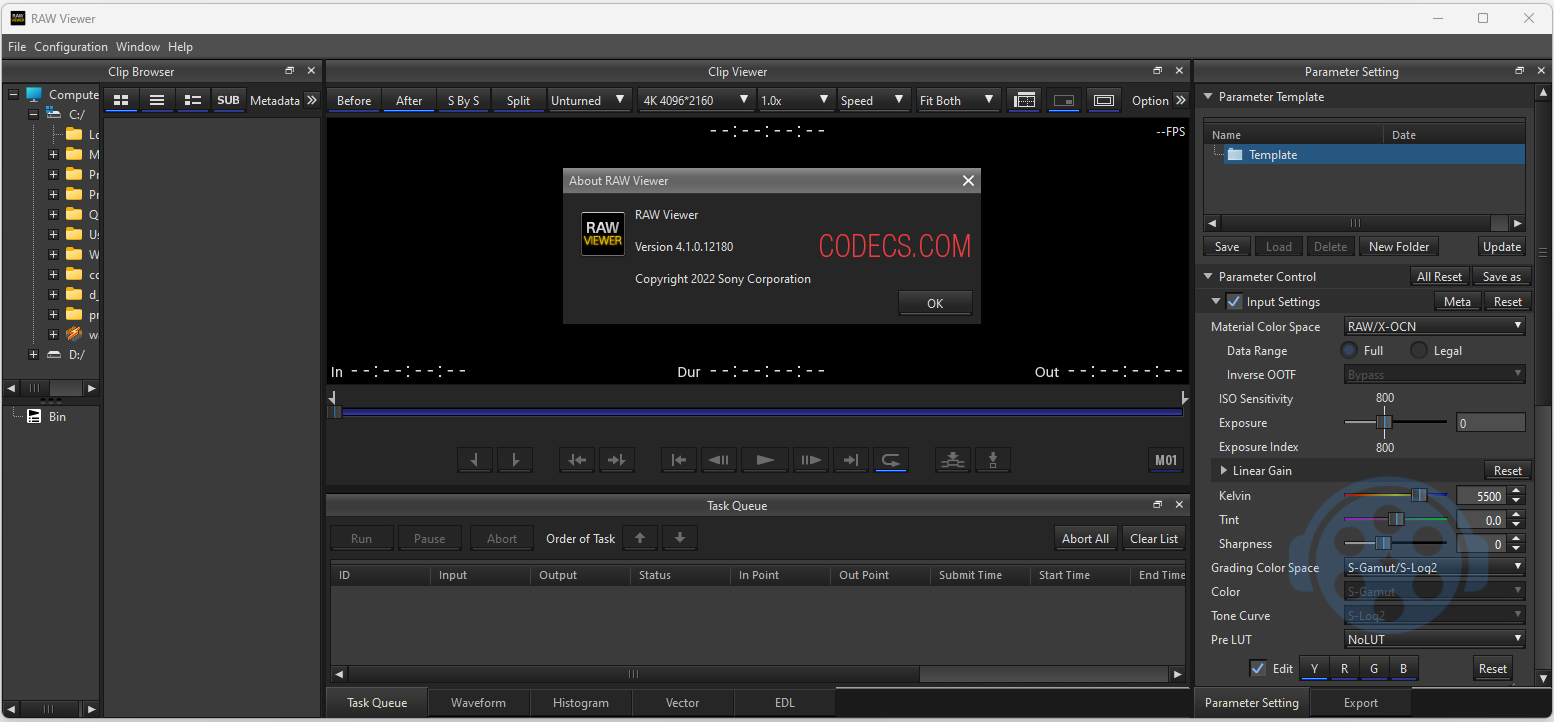
Task: Click the full-frame display icon in viewer toolbar
Action: click(x=1104, y=100)
